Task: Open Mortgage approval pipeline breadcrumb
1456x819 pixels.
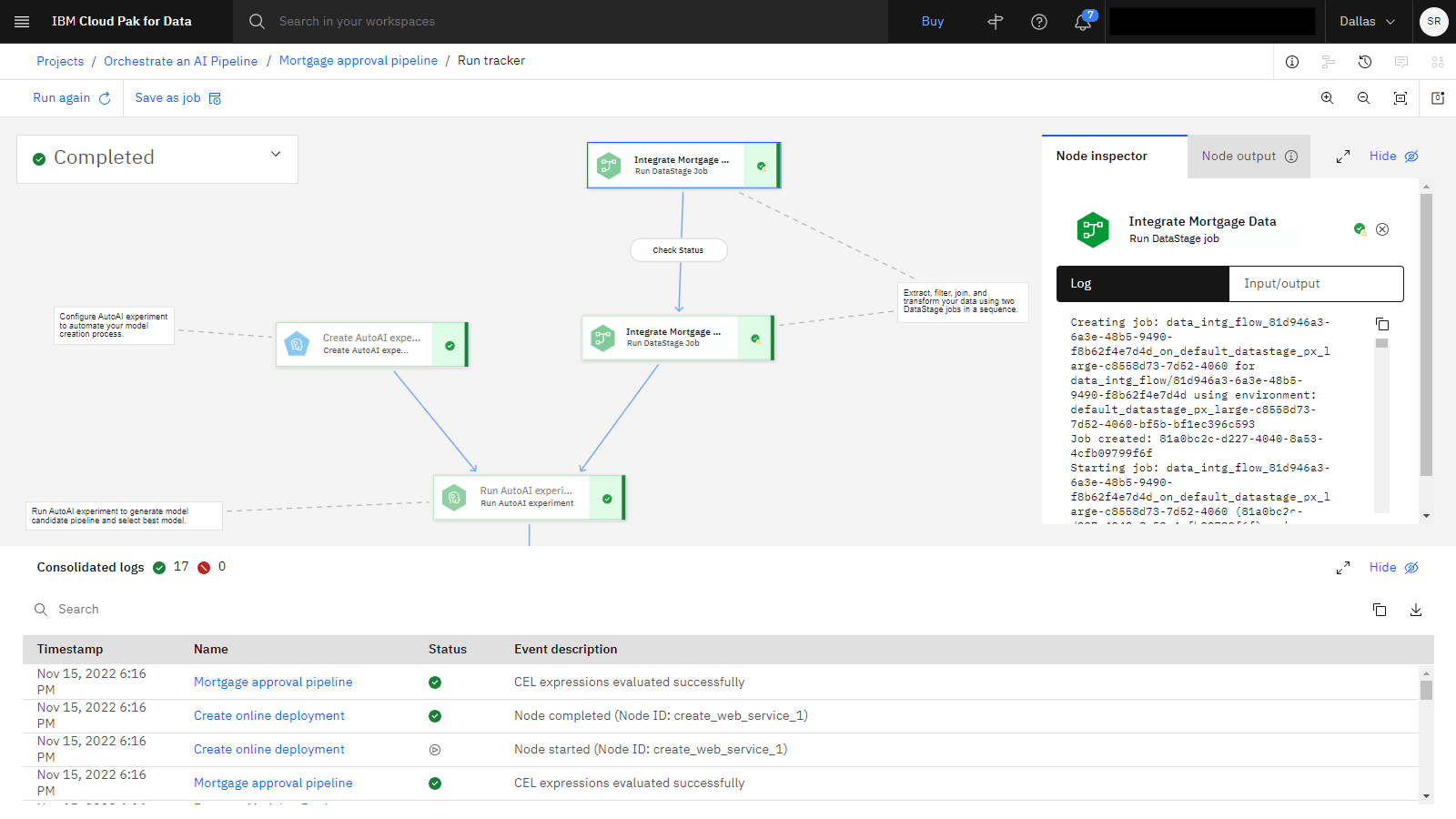Action: 359,61
